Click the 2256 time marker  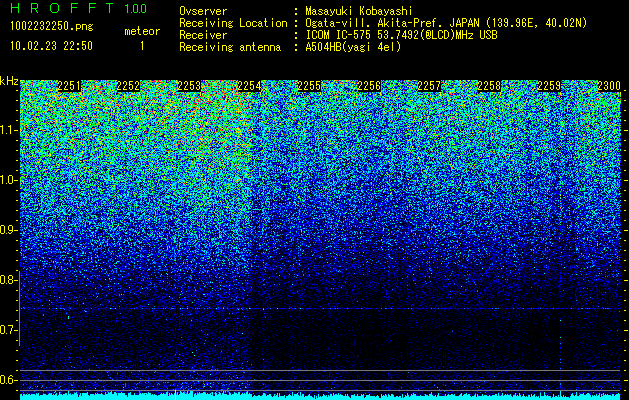[x=369, y=86]
